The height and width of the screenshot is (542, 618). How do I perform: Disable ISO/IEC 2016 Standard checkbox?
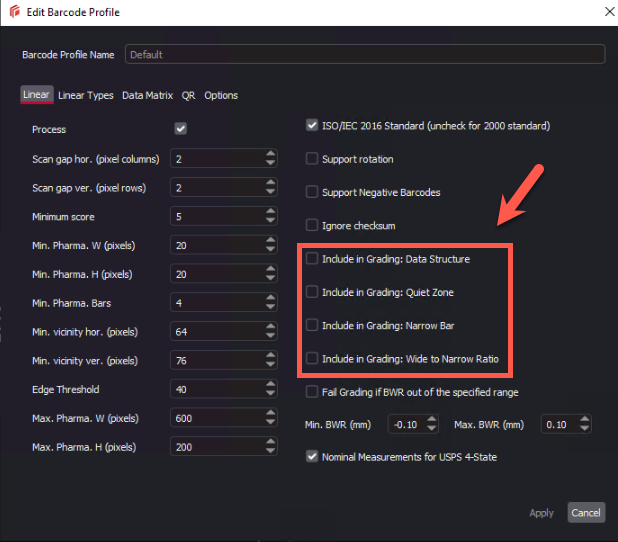[312, 126]
